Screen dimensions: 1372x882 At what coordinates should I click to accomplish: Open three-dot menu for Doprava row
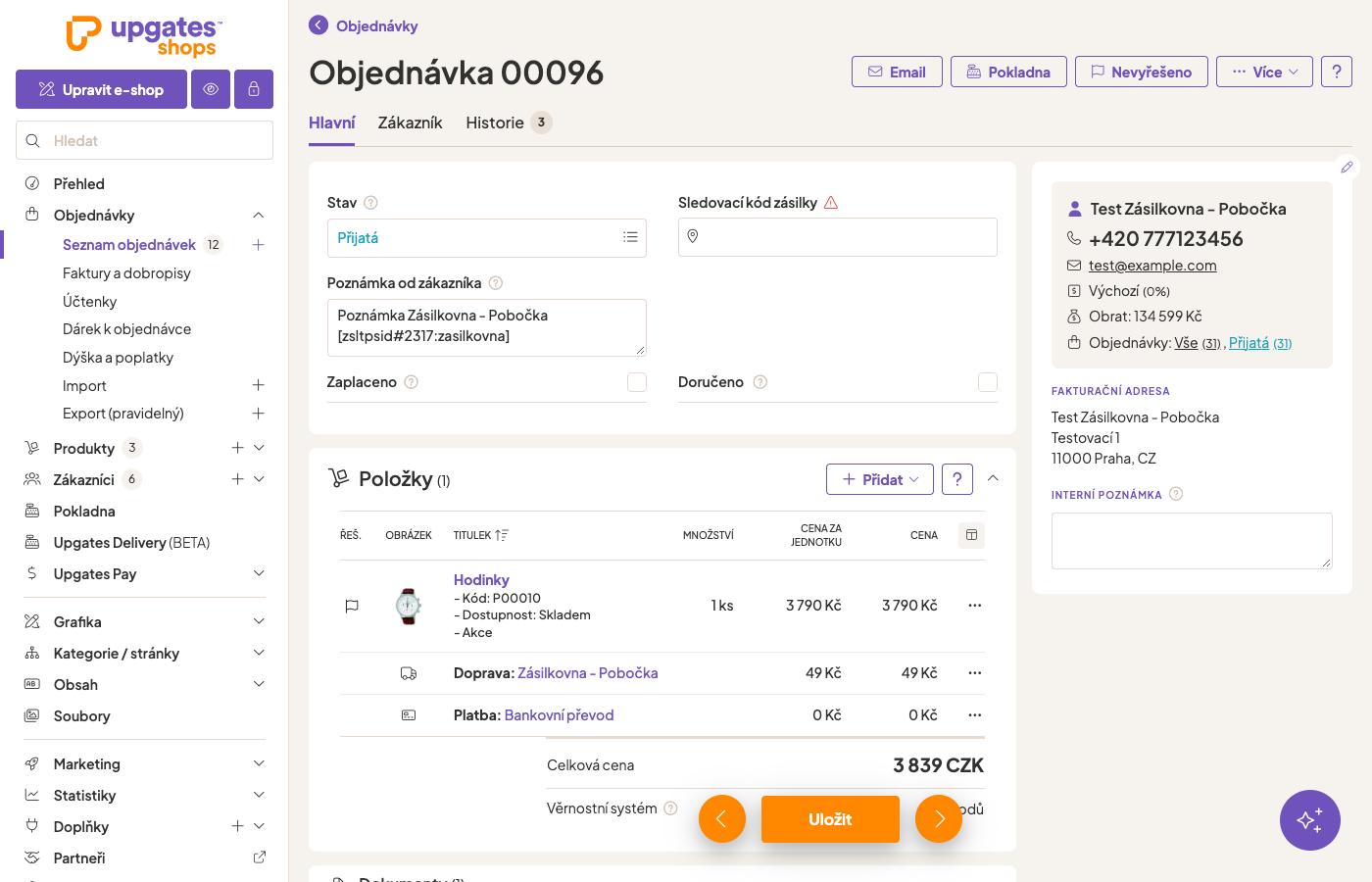tap(974, 673)
